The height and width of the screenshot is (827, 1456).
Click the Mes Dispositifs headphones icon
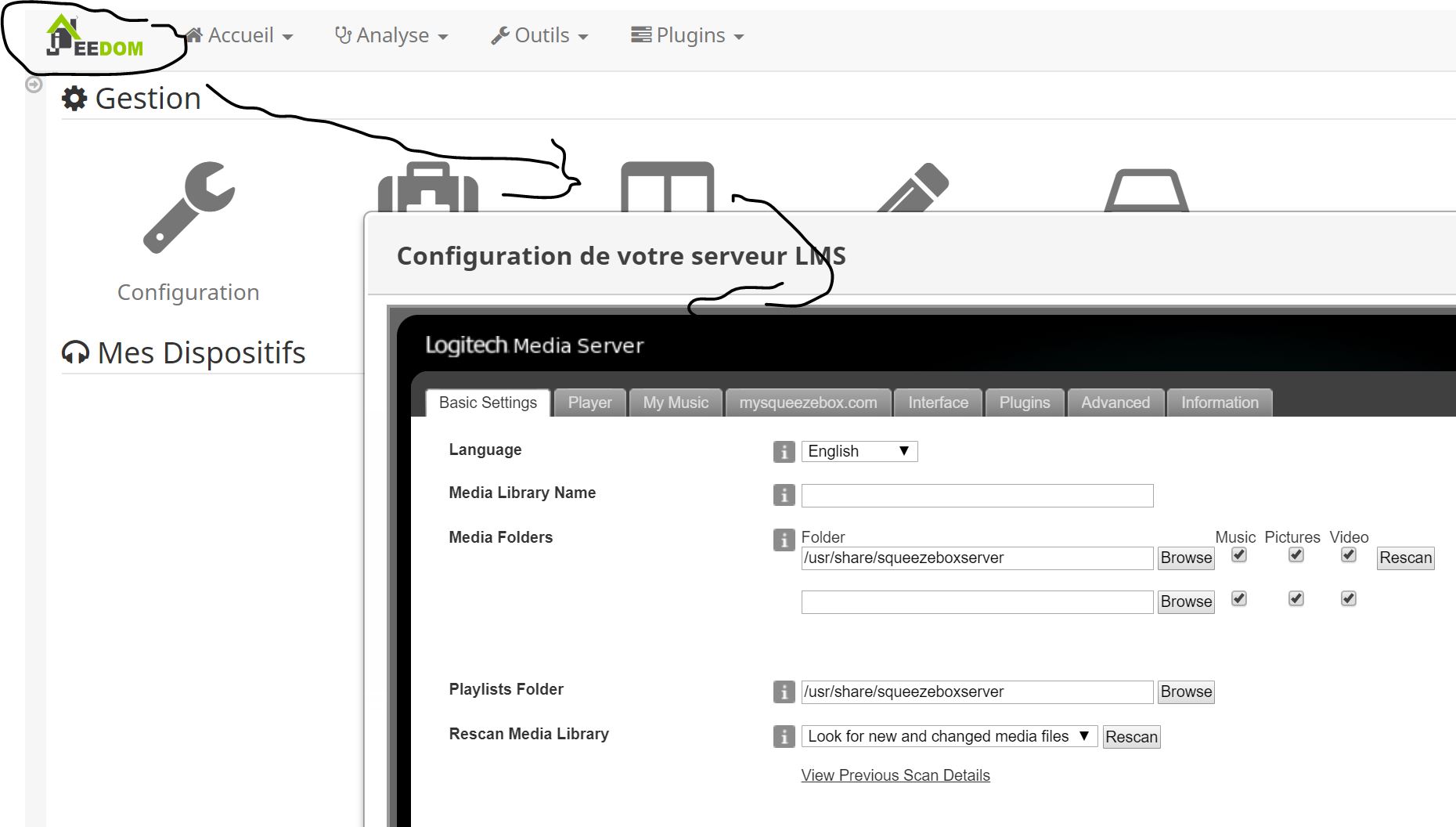coord(75,353)
